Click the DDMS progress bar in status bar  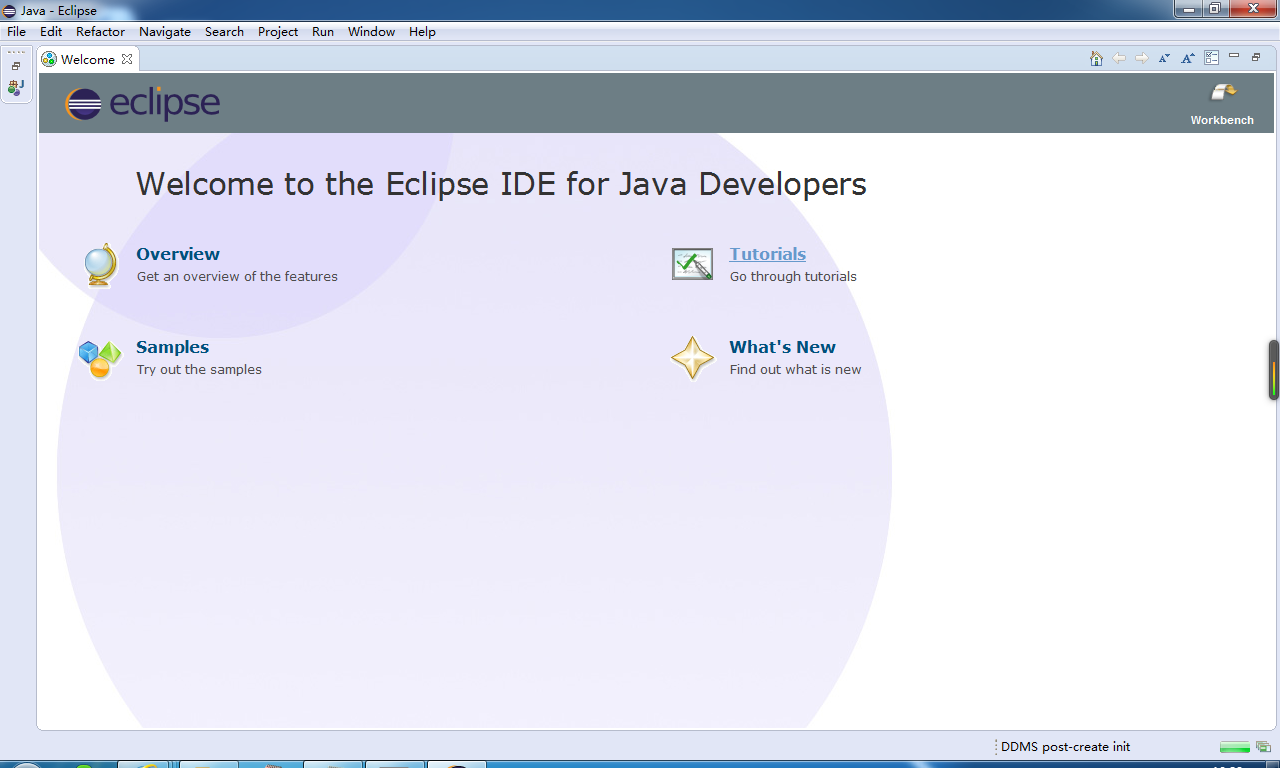pyautogui.click(x=1233, y=746)
